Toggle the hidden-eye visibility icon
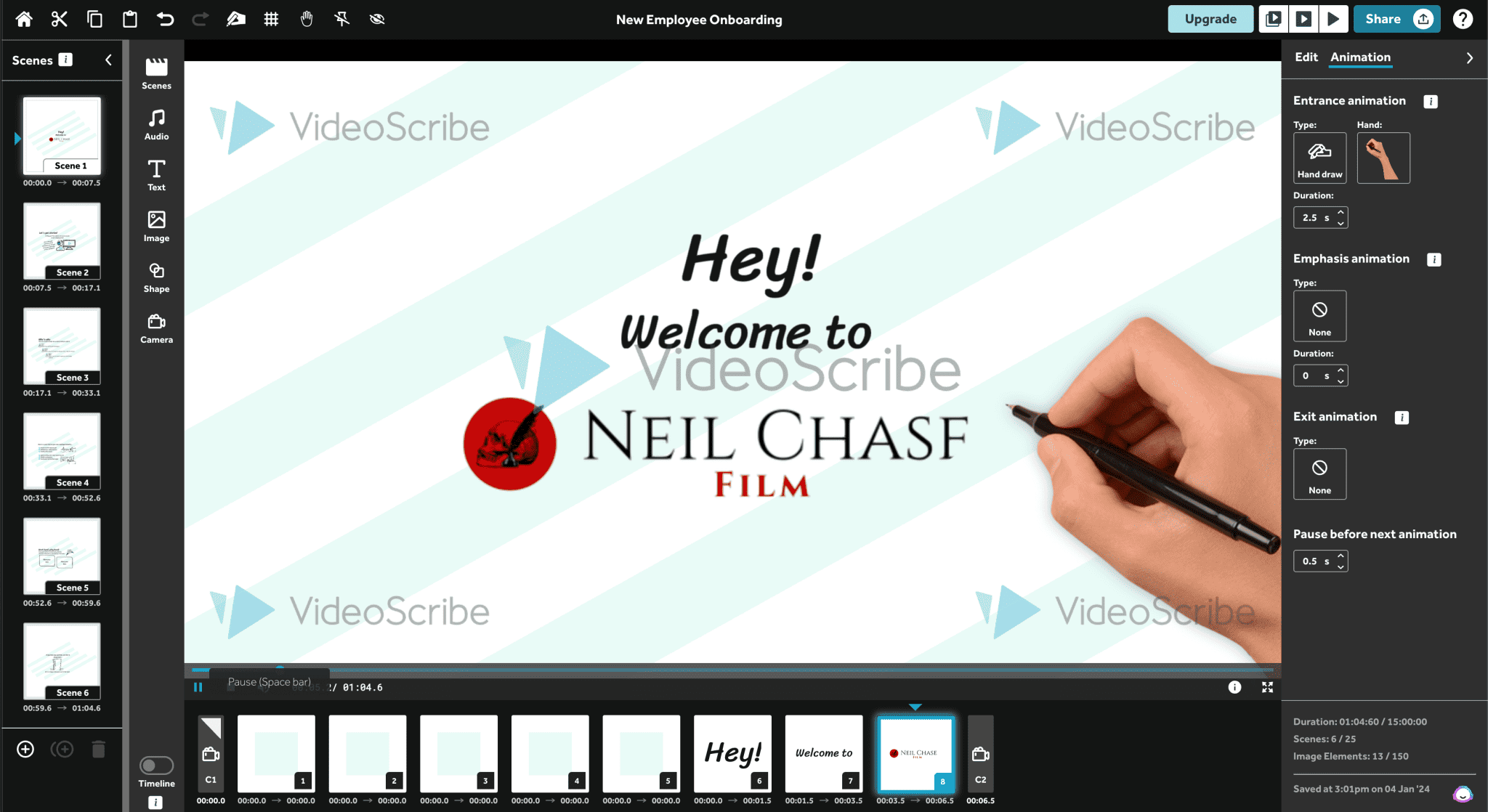The image size is (1488, 812). click(x=377, y=19)
